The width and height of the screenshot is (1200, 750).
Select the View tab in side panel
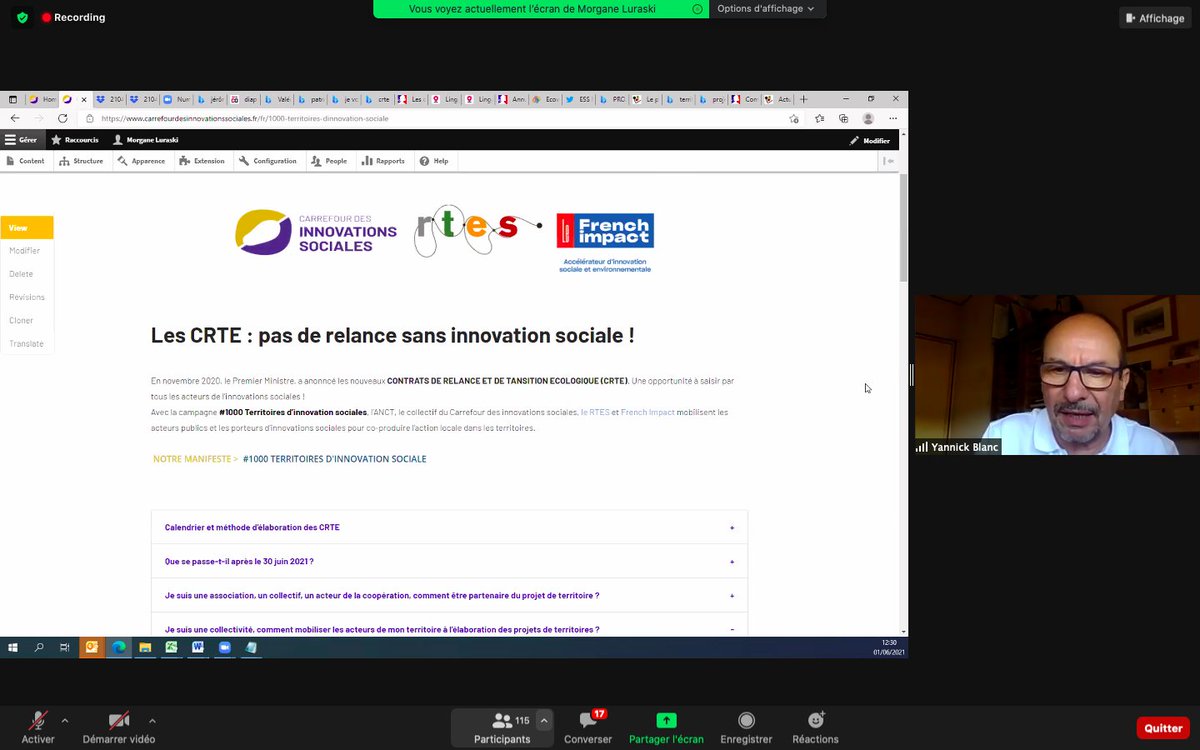(27, 228)
